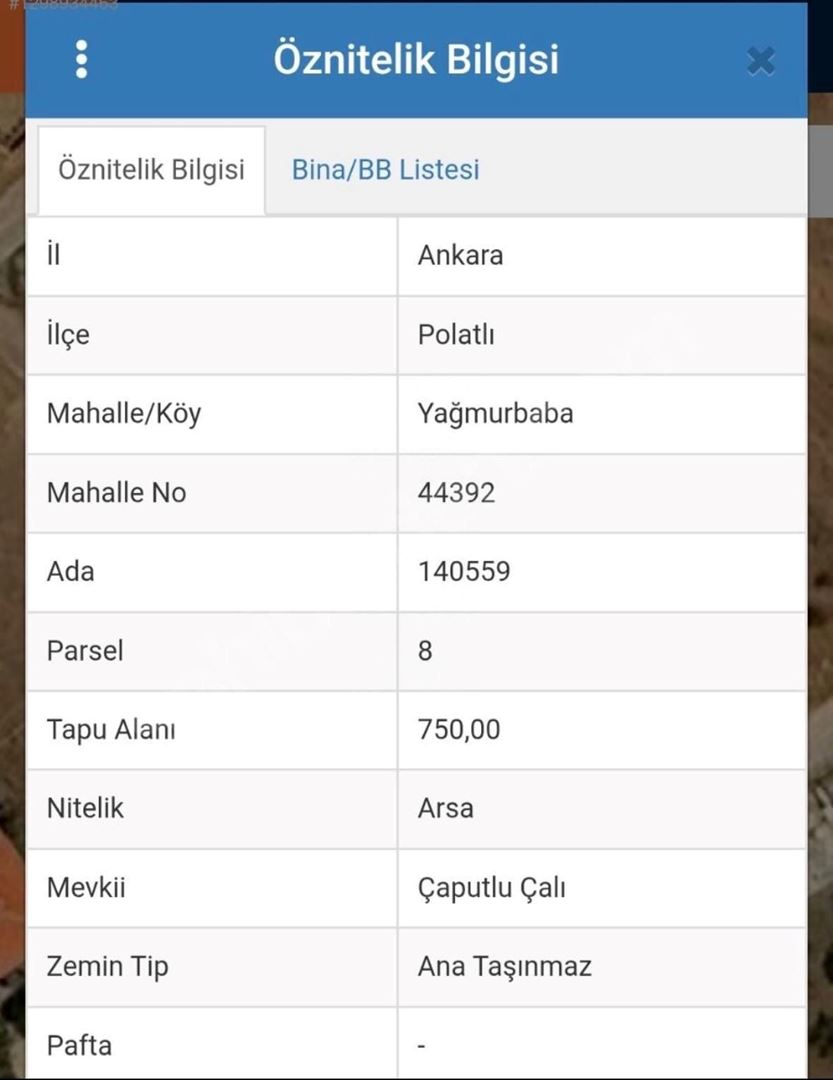
Task: Click the Nitelik value Arsa
Action: tap(445, 808)
